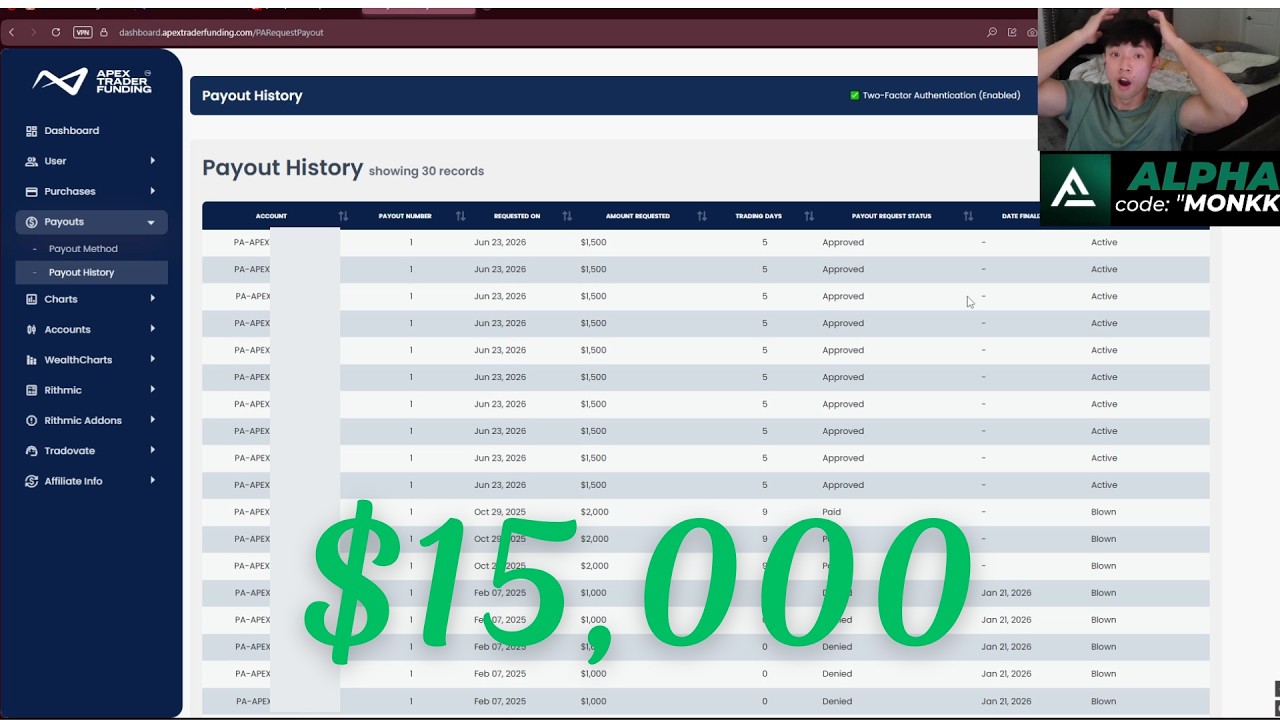Click the 'showing 30 records' text
Screen dimensions: 1280x720
click(426, 171)
